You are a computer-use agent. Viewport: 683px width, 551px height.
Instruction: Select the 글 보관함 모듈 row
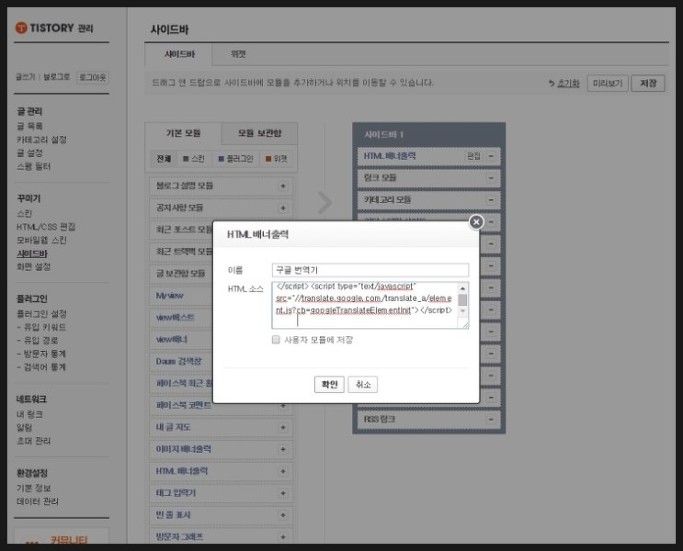coord(181,274)
